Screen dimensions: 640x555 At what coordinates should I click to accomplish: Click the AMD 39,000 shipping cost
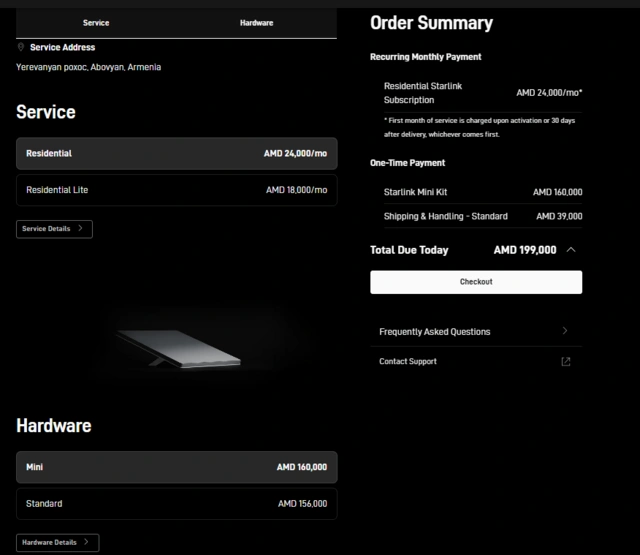click(559, 216)
